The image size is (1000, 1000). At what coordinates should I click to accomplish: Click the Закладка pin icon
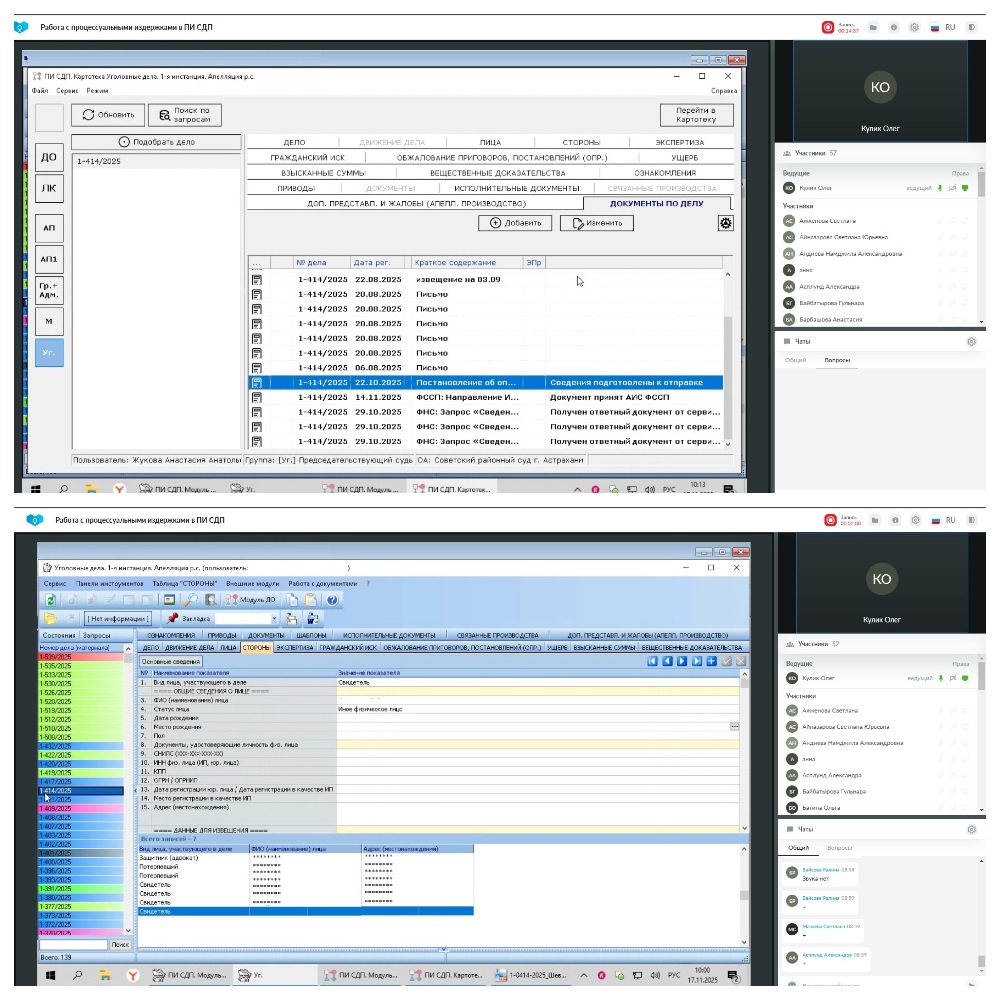[172, 618]
